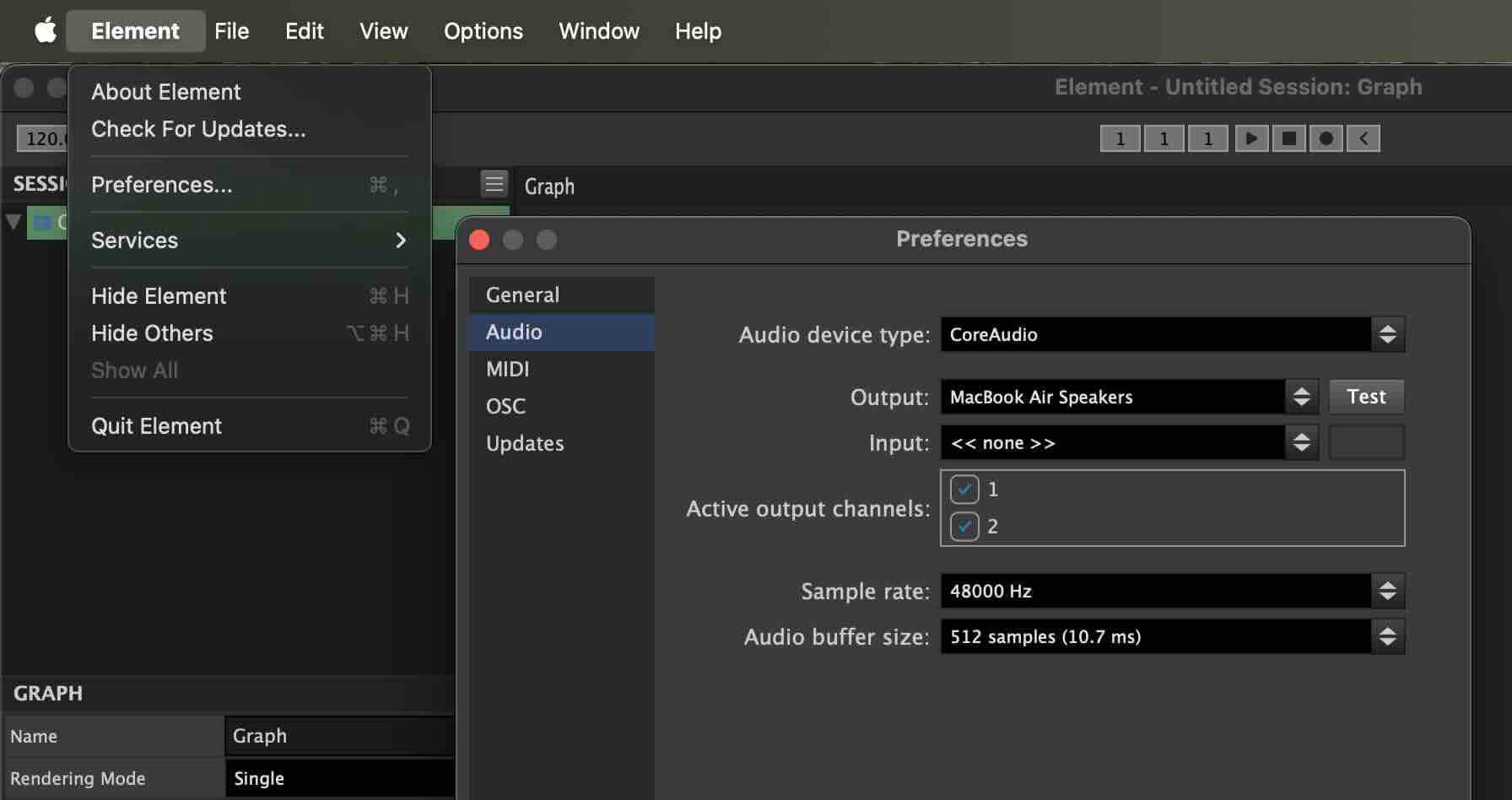Viewport: 1512px width, 800px height.
Task: Select Check For Updates menu item
Action: [x=198, y=129]
